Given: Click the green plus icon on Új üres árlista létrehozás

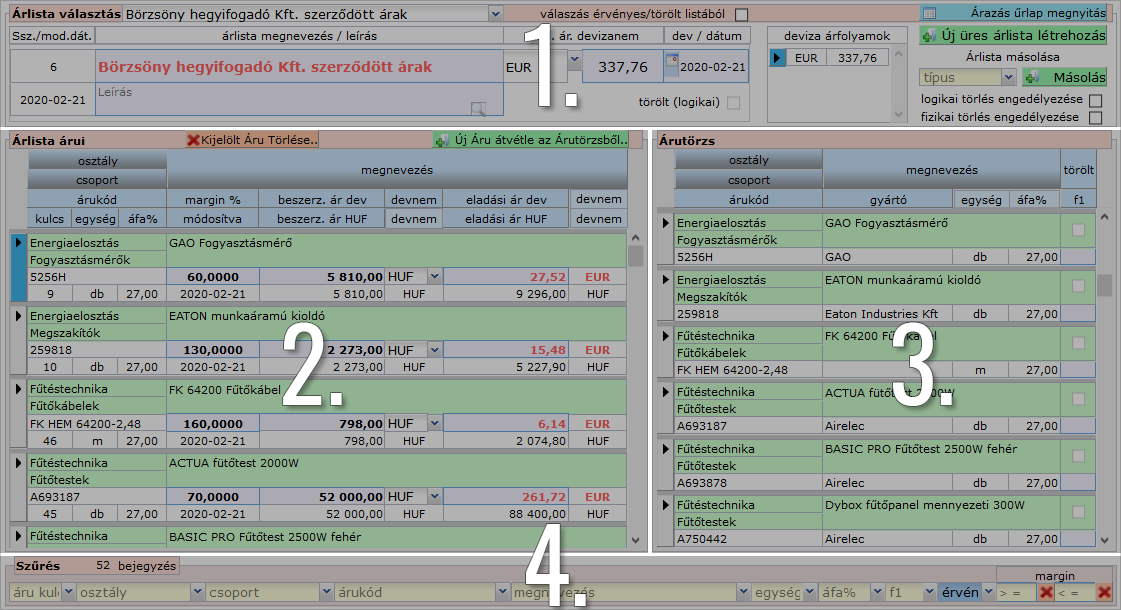Looking at the screenshot, I should click(929, 35).
